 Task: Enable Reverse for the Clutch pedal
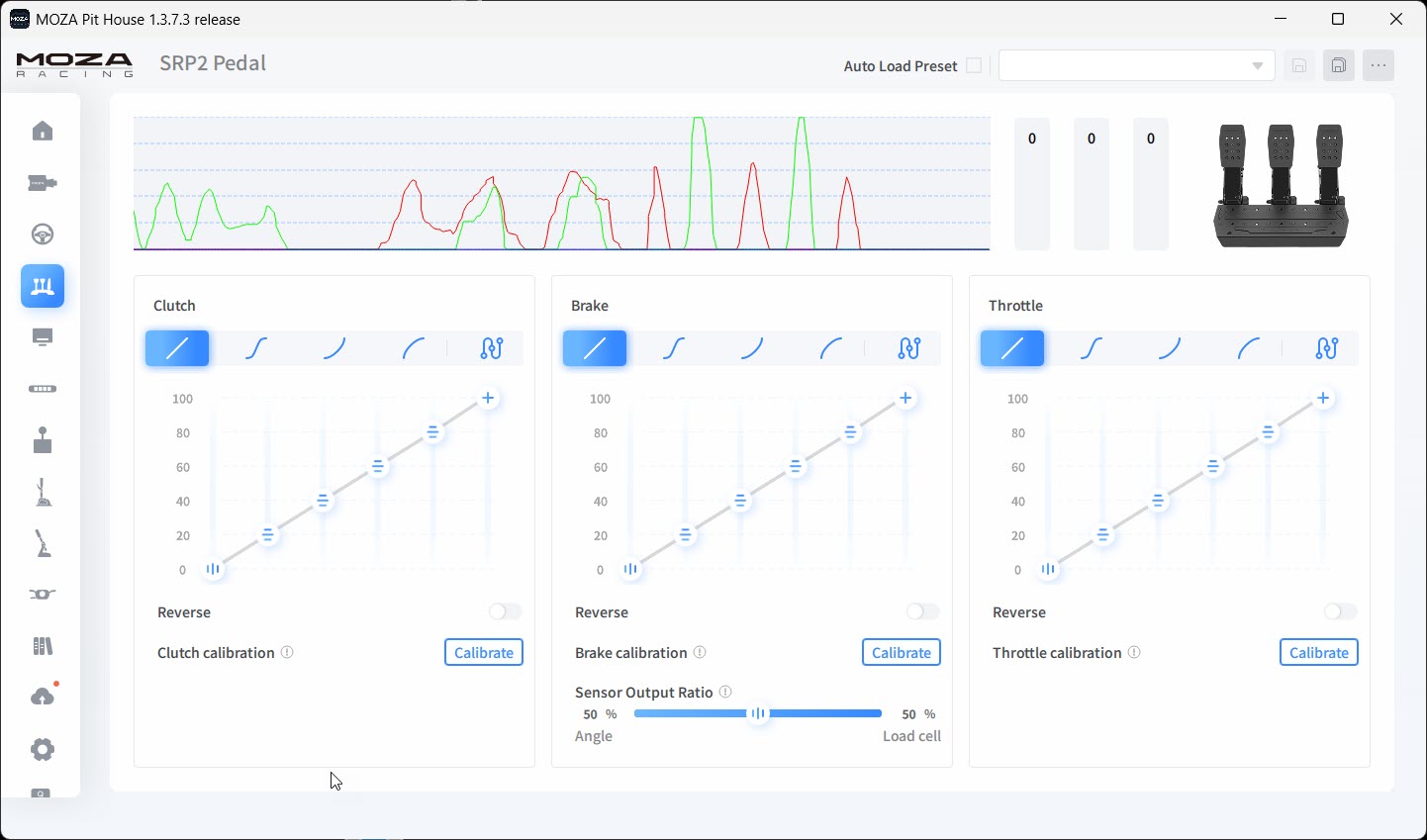coord(505,611)
